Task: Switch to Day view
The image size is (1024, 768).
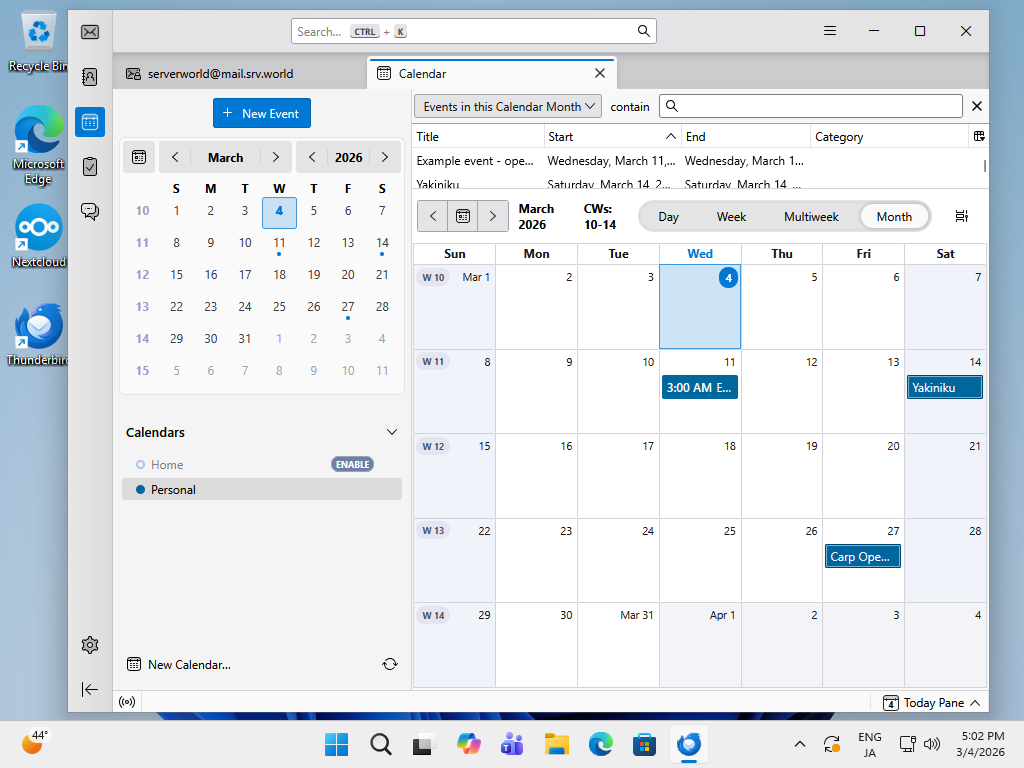Action: (668, 217)
